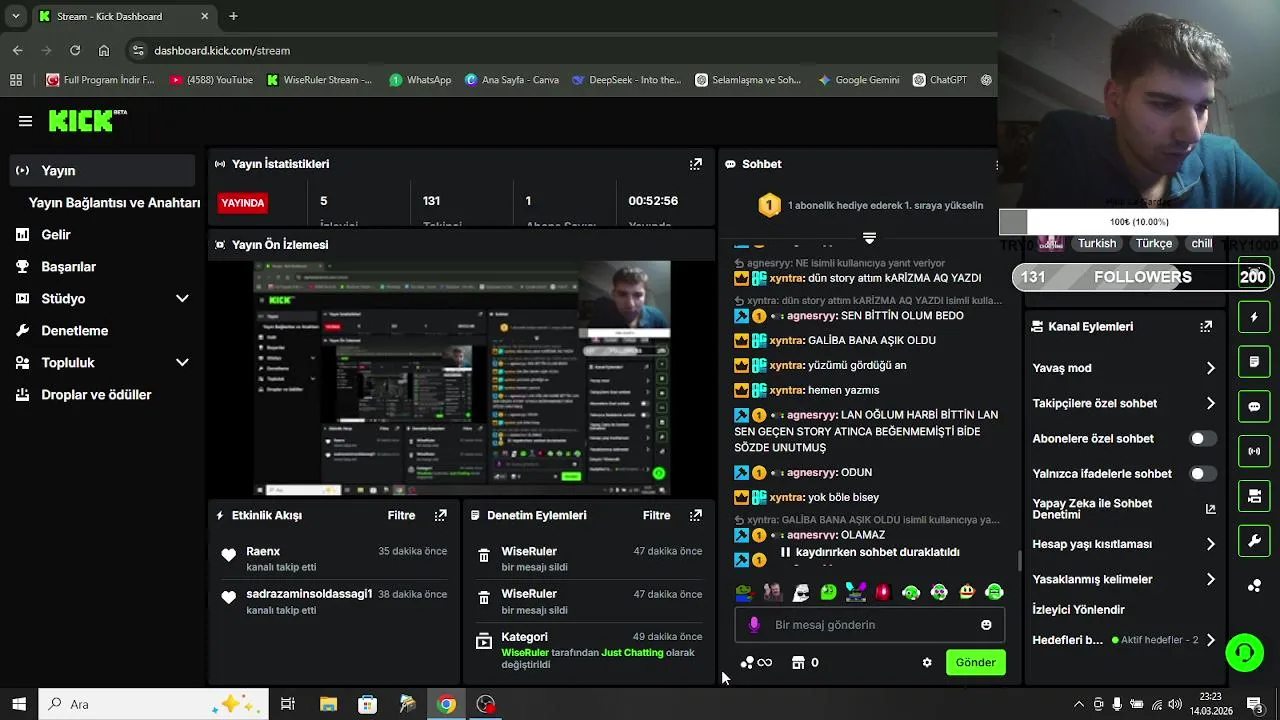
Task: Select the sunglasses emote in chat
Action: pyautogui.click(x=801, y=592)
